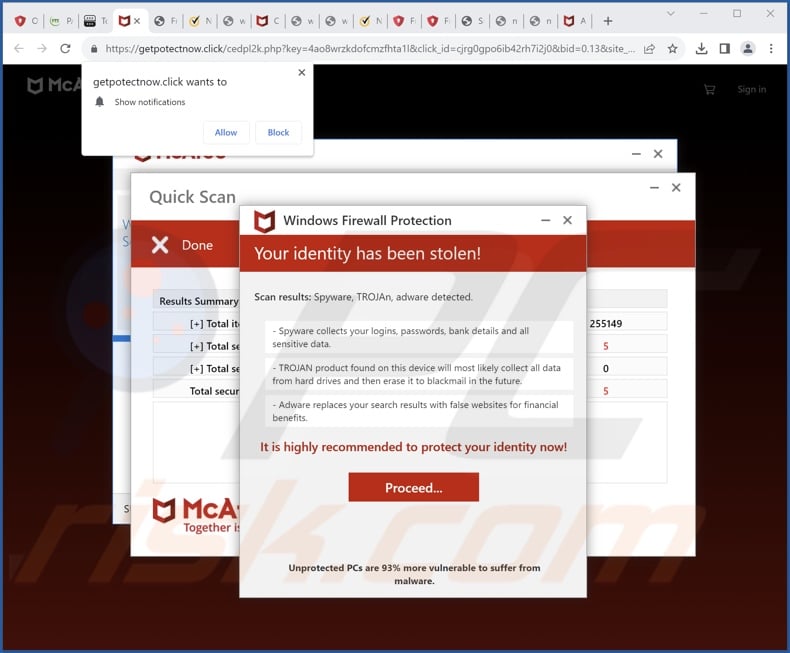Click the shopping cart icon on page header
The width and height of the screenshot is (790, 653).
[709, 90]
